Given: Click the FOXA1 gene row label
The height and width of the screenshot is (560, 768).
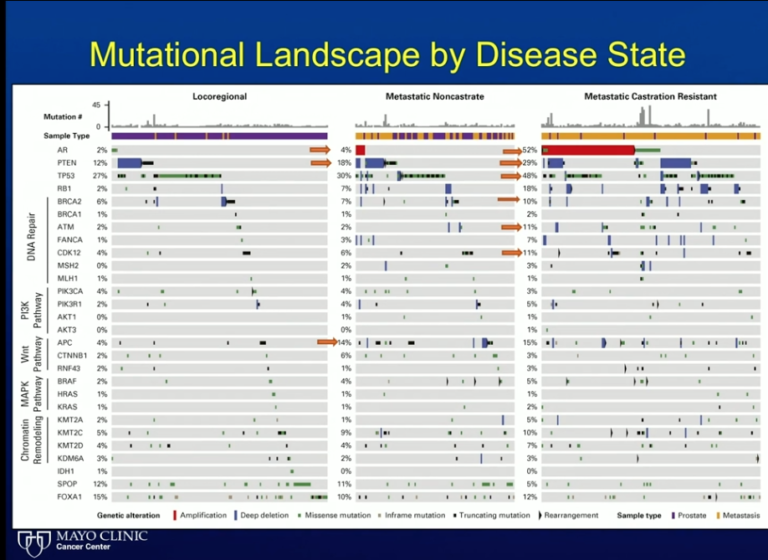Looking at the screenshot, I should coord(69,496).
